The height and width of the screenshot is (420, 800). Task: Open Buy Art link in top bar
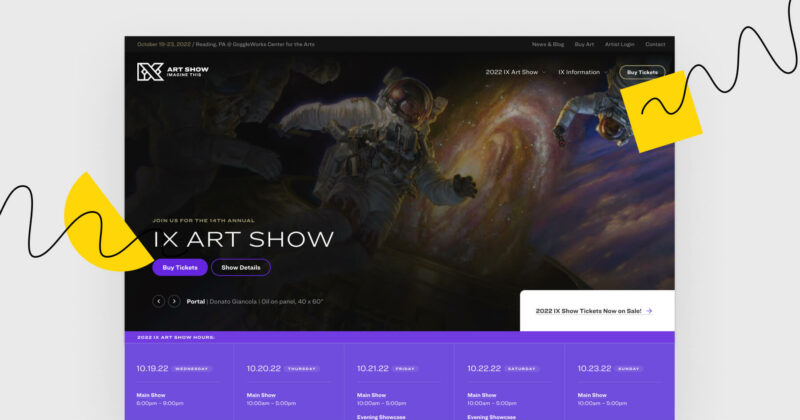pyautogui.click(x=584, y=44)
